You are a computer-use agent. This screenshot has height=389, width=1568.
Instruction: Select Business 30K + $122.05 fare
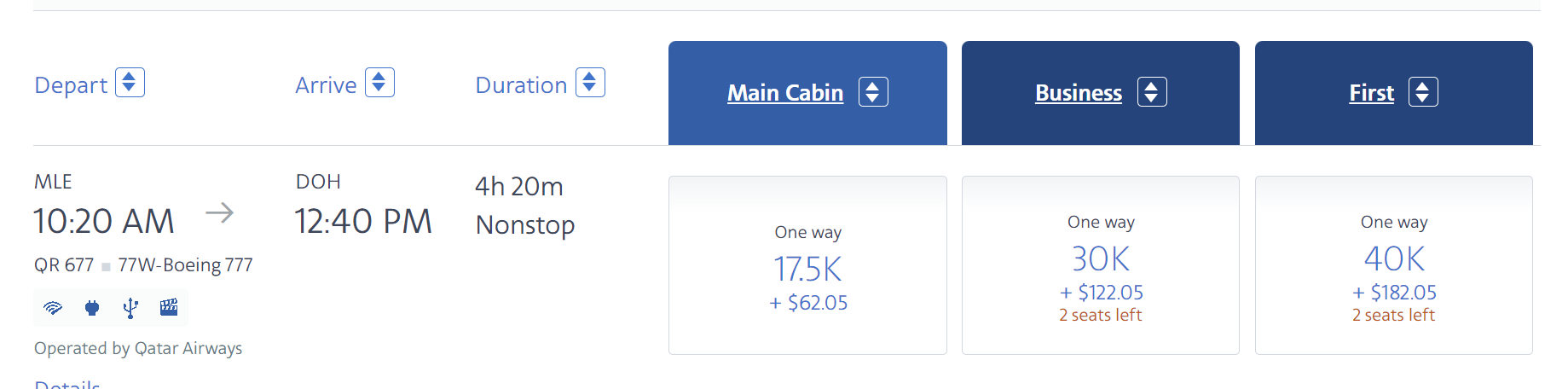1100,265
